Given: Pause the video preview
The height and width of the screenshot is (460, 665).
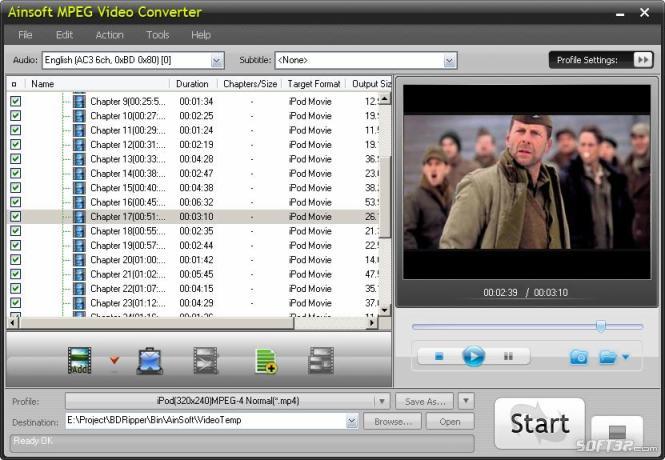Looking at the screenshot, I should click(x=508, y=356).
